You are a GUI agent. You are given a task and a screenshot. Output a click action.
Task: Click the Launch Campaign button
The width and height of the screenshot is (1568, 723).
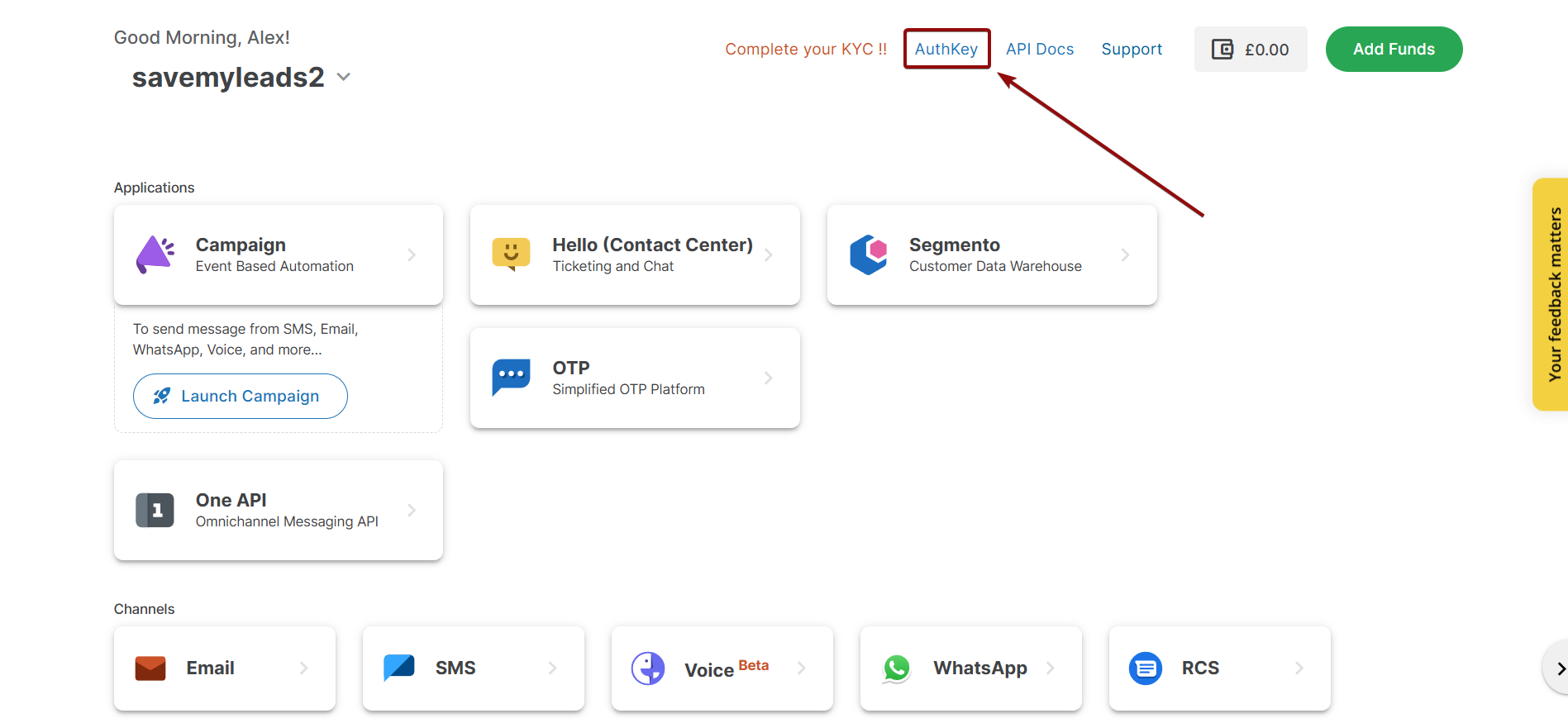[240, 396]
